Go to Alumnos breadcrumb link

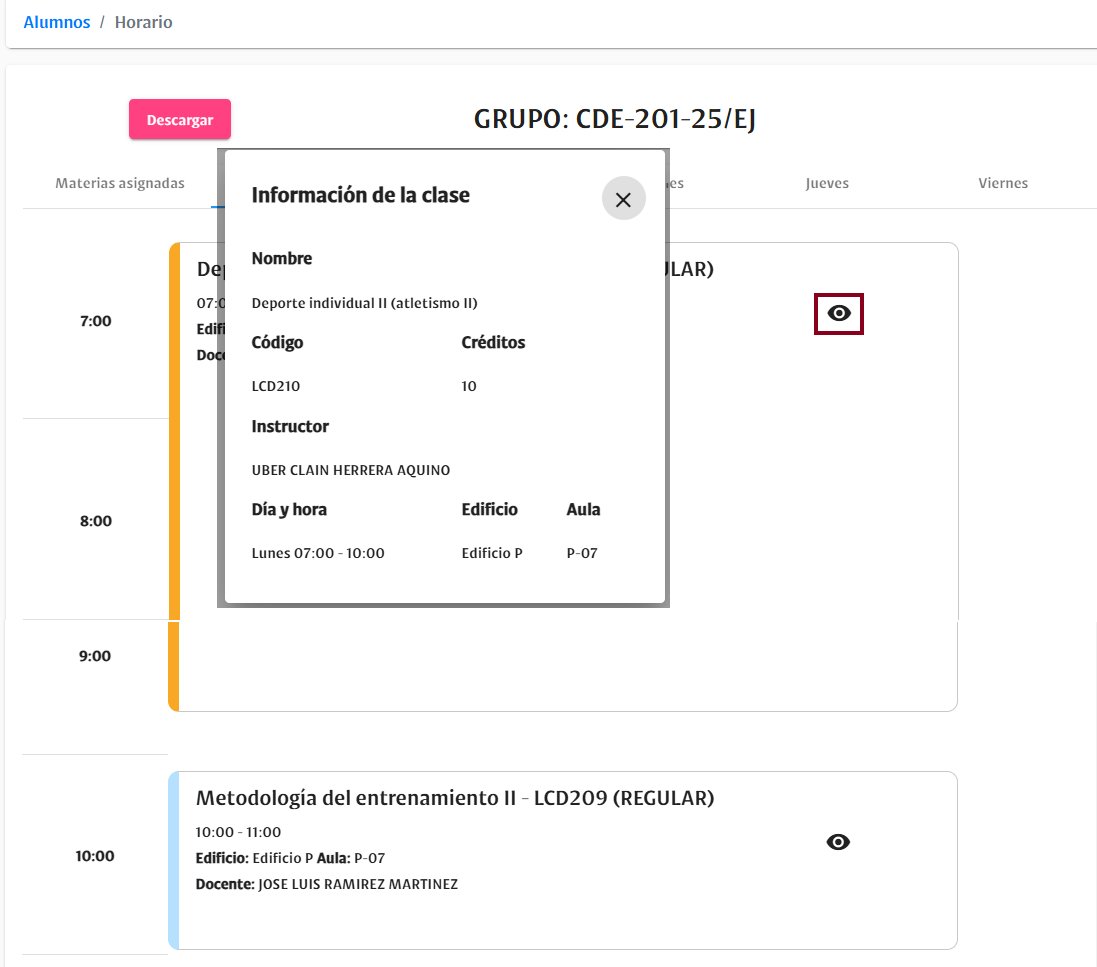pos(57,22)
